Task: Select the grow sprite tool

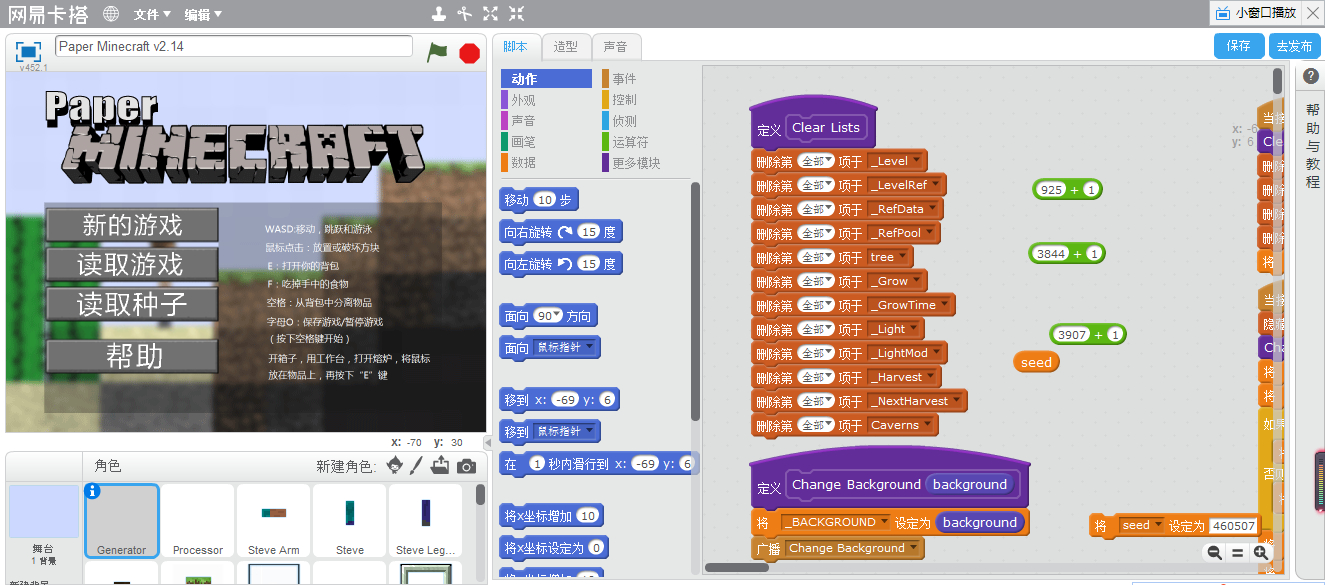Action: click(491, 14)
